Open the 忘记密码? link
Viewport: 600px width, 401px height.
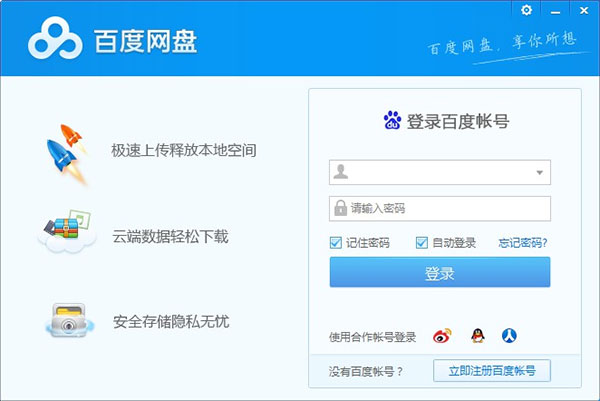(523, 243)
